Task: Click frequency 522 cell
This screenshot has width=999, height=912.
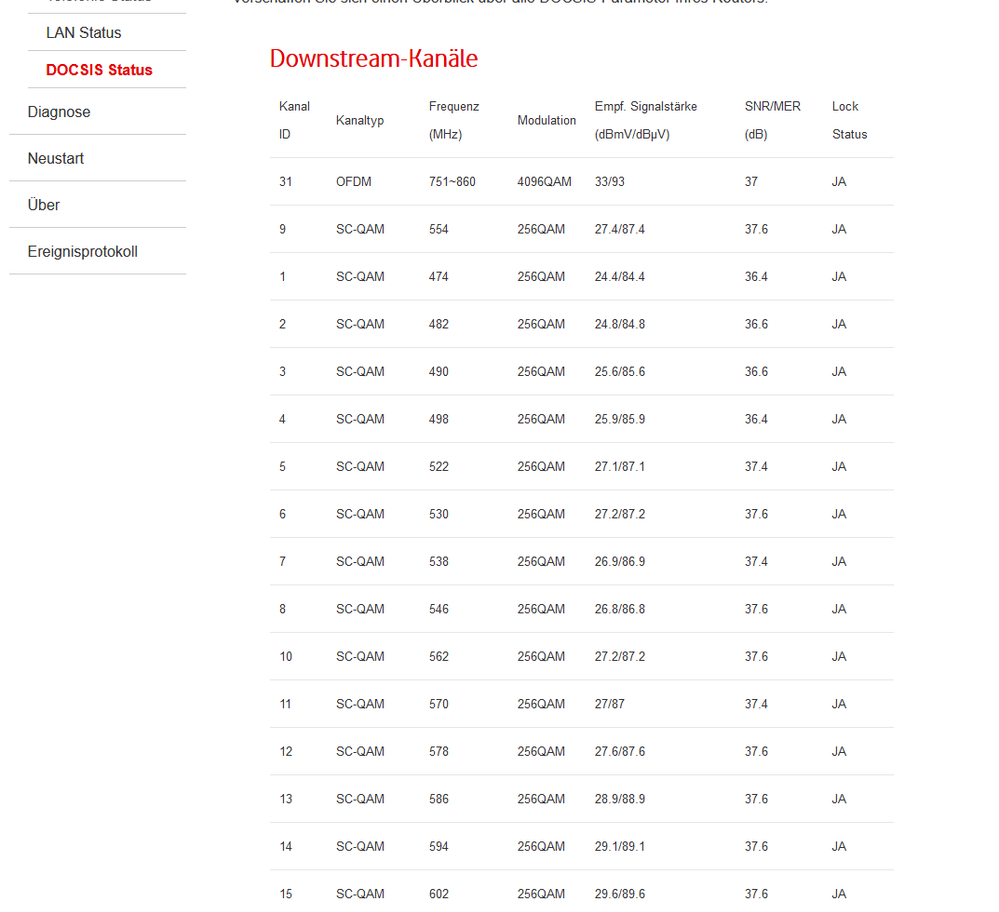Action: pyautogui.click(x=438, y=467)
